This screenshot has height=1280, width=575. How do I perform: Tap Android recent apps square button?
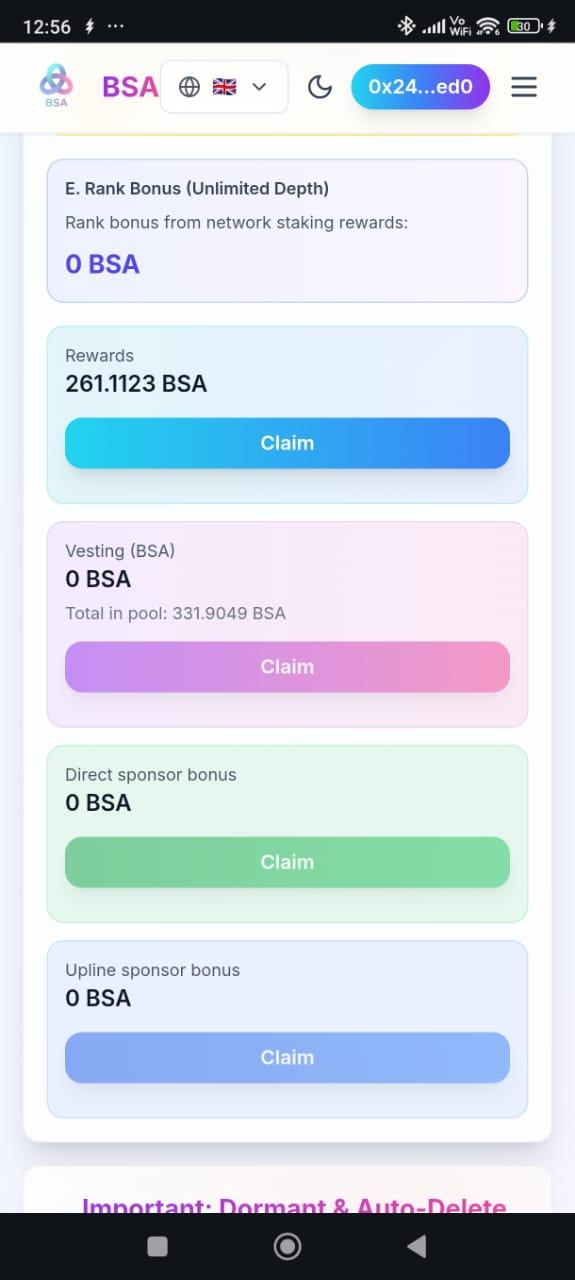[157, 1245]
